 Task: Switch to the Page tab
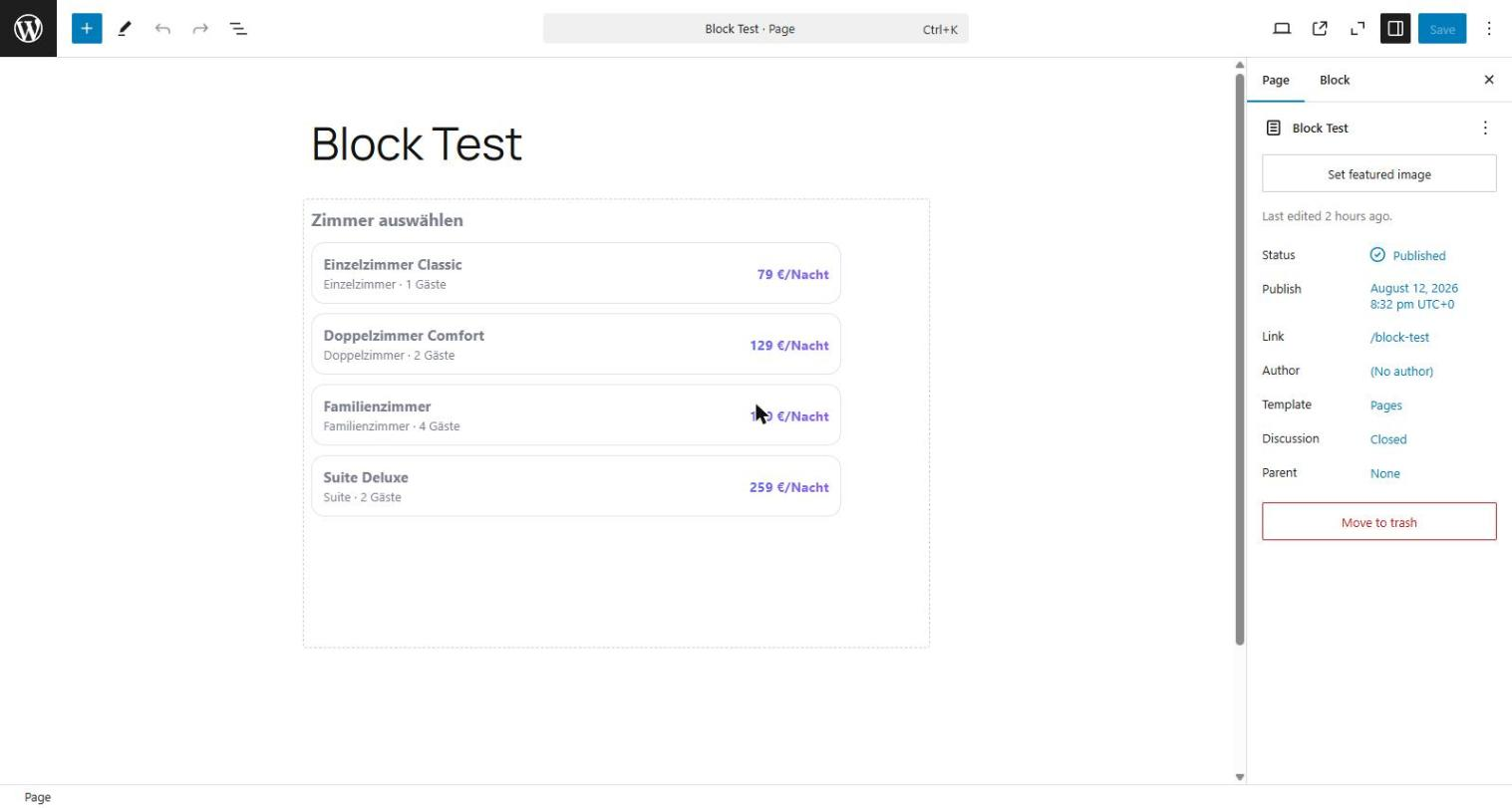(1275, 80)
